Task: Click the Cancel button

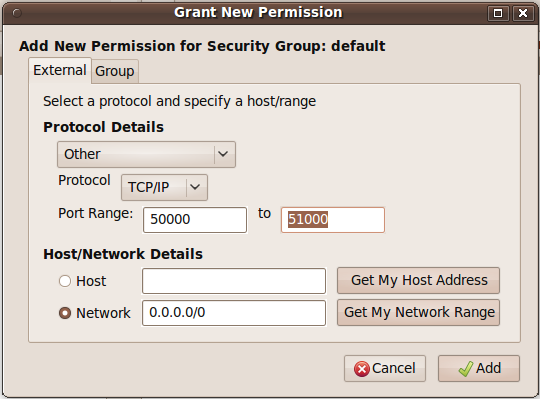Action: coord(385,369)
